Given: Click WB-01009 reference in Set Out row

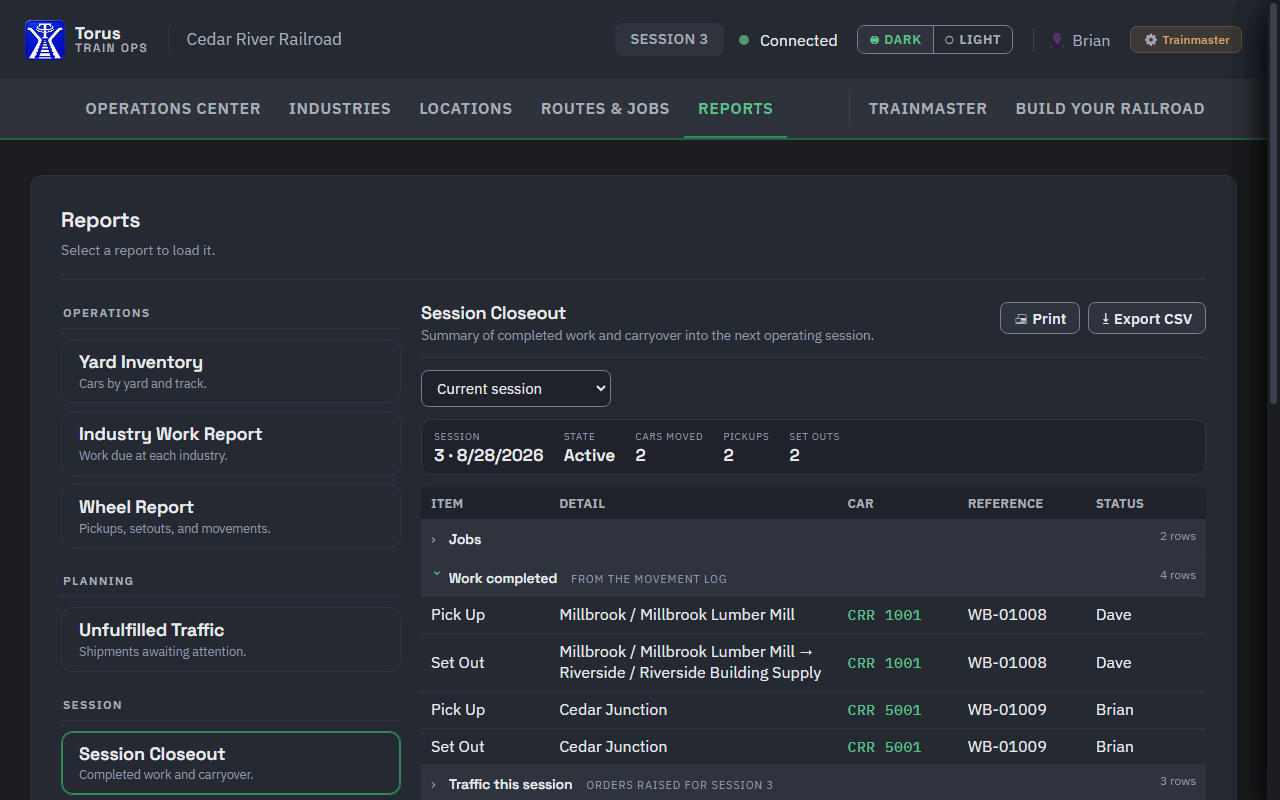Looking at the screenshot, I should coord(1007,747).
